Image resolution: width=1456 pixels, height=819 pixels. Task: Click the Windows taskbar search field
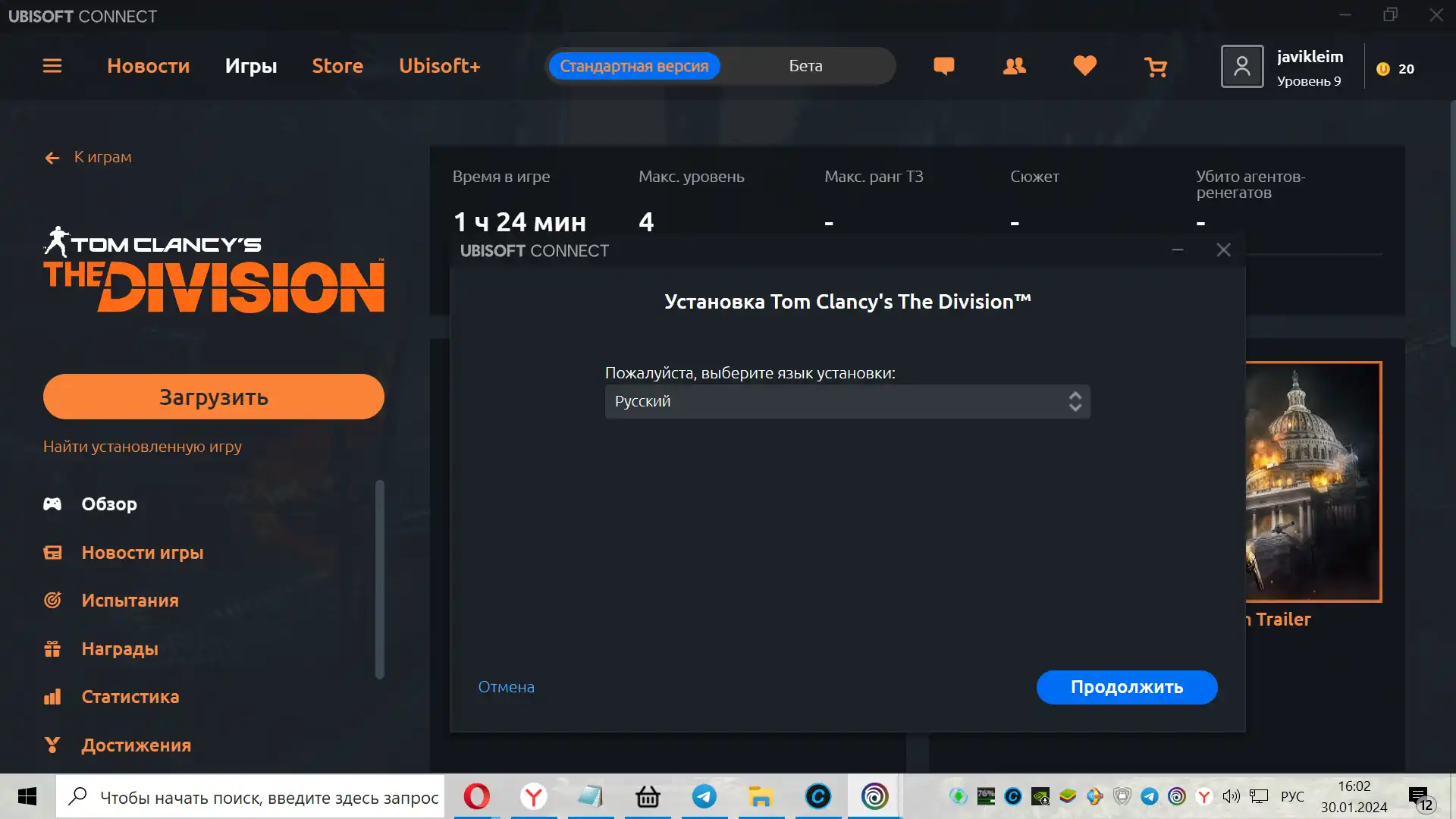[250, 797]
